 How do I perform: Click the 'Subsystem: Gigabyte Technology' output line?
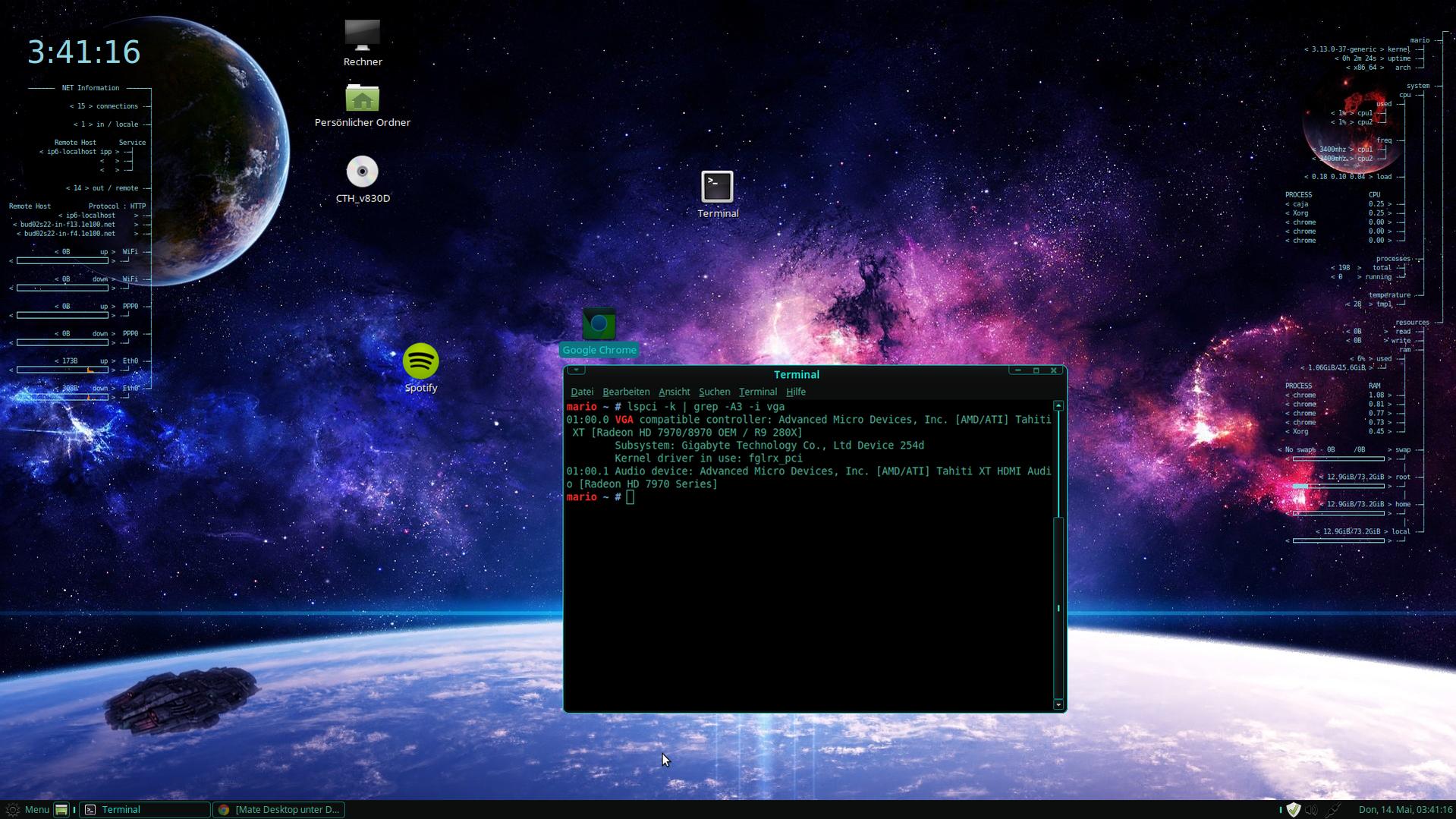pos(769,446)
